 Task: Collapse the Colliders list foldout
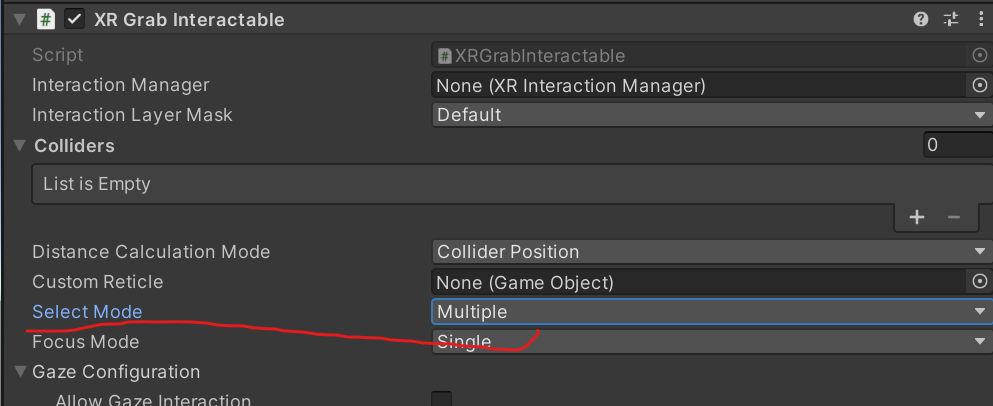click(20, 146)
